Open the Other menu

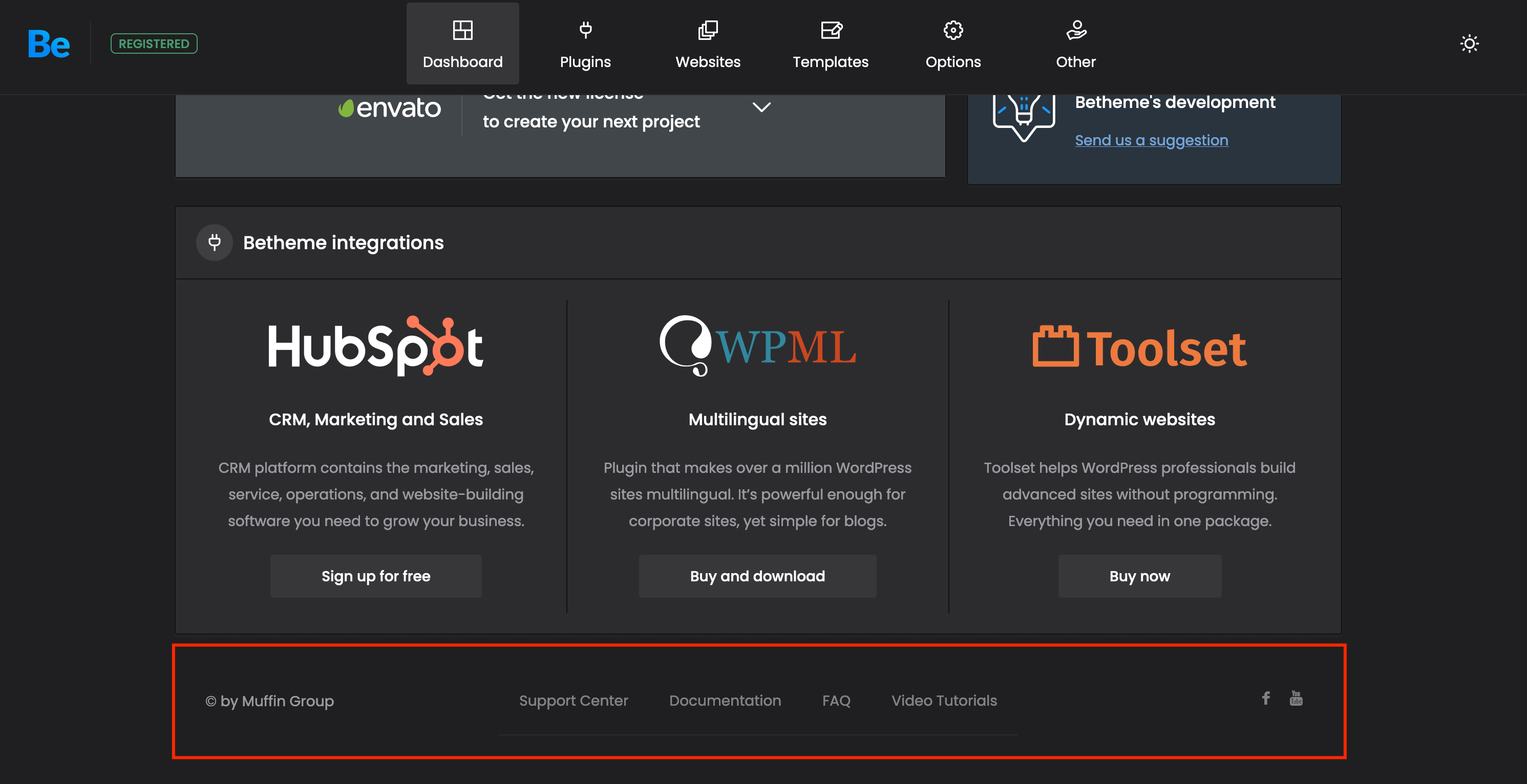(1075, 44)
